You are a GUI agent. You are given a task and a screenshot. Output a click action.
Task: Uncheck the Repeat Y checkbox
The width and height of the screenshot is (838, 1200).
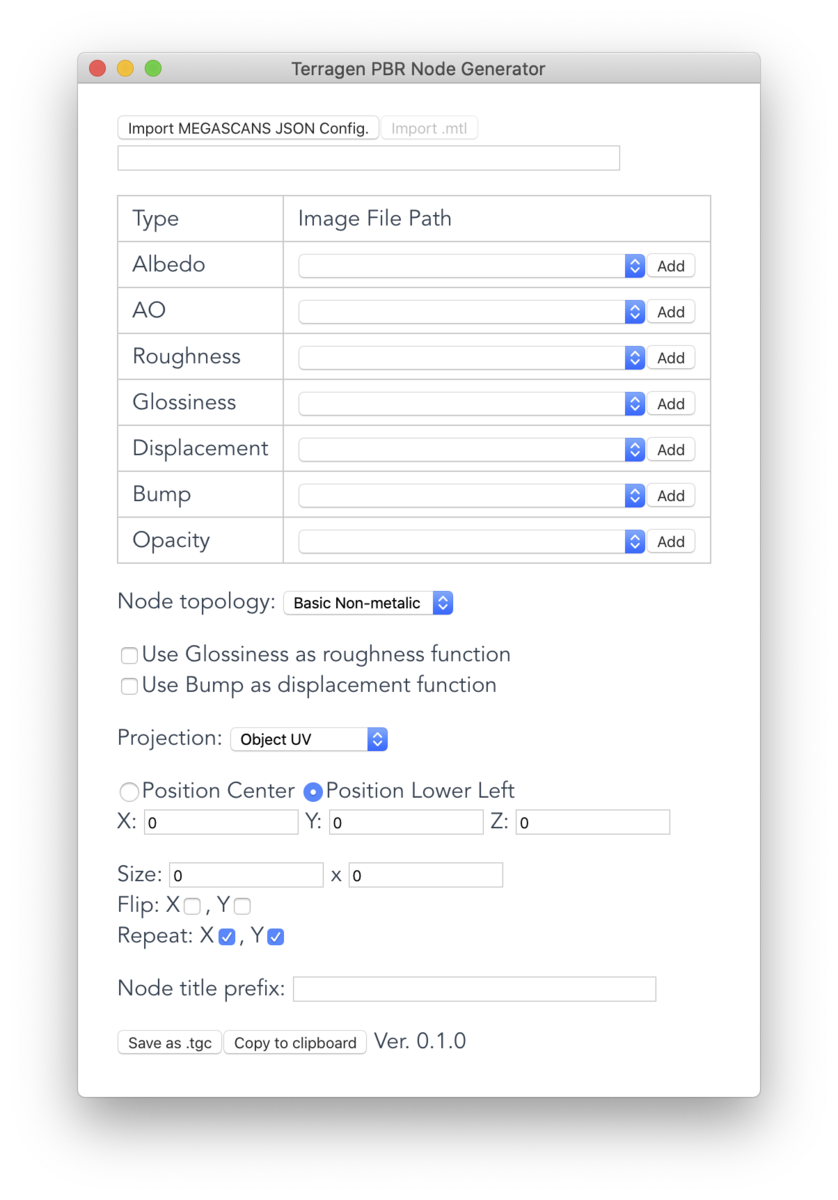point(276,937)
